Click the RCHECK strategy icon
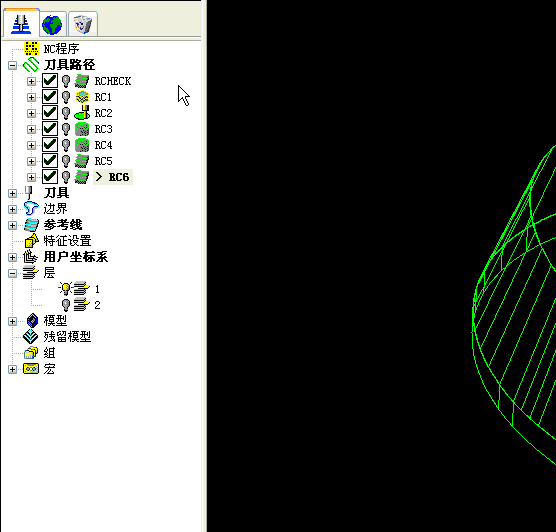The height and width of the screenshot is (532, 556). pos(82,81)
